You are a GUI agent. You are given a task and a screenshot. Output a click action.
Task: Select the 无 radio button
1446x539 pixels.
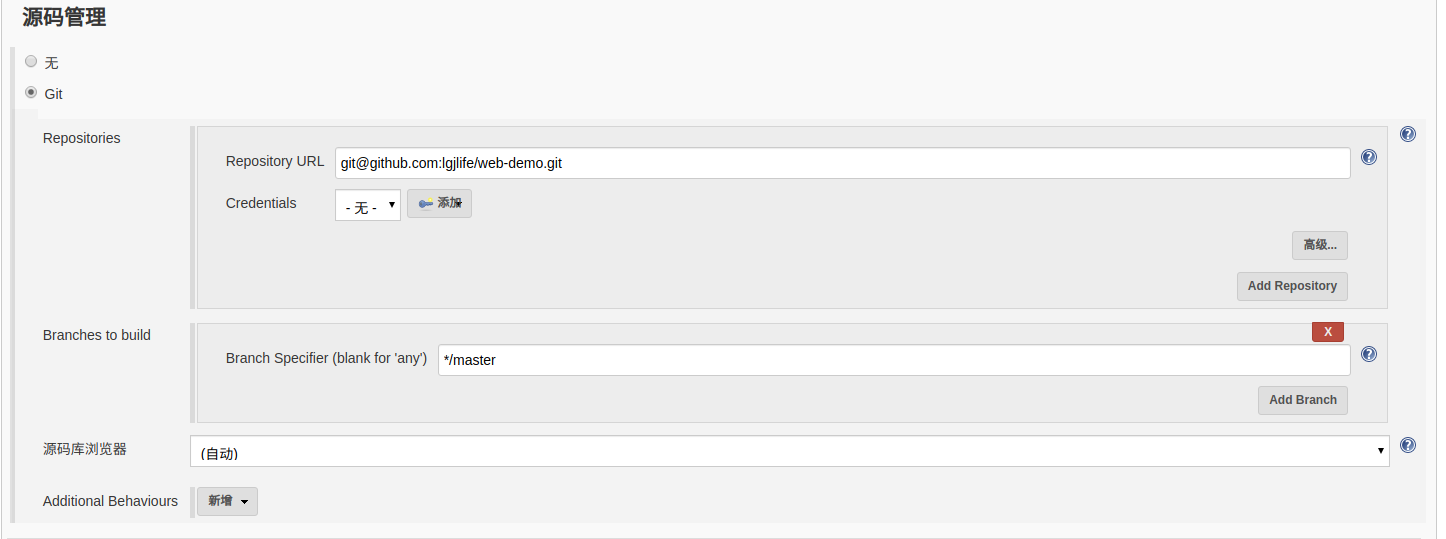click(x=31, y=61)
